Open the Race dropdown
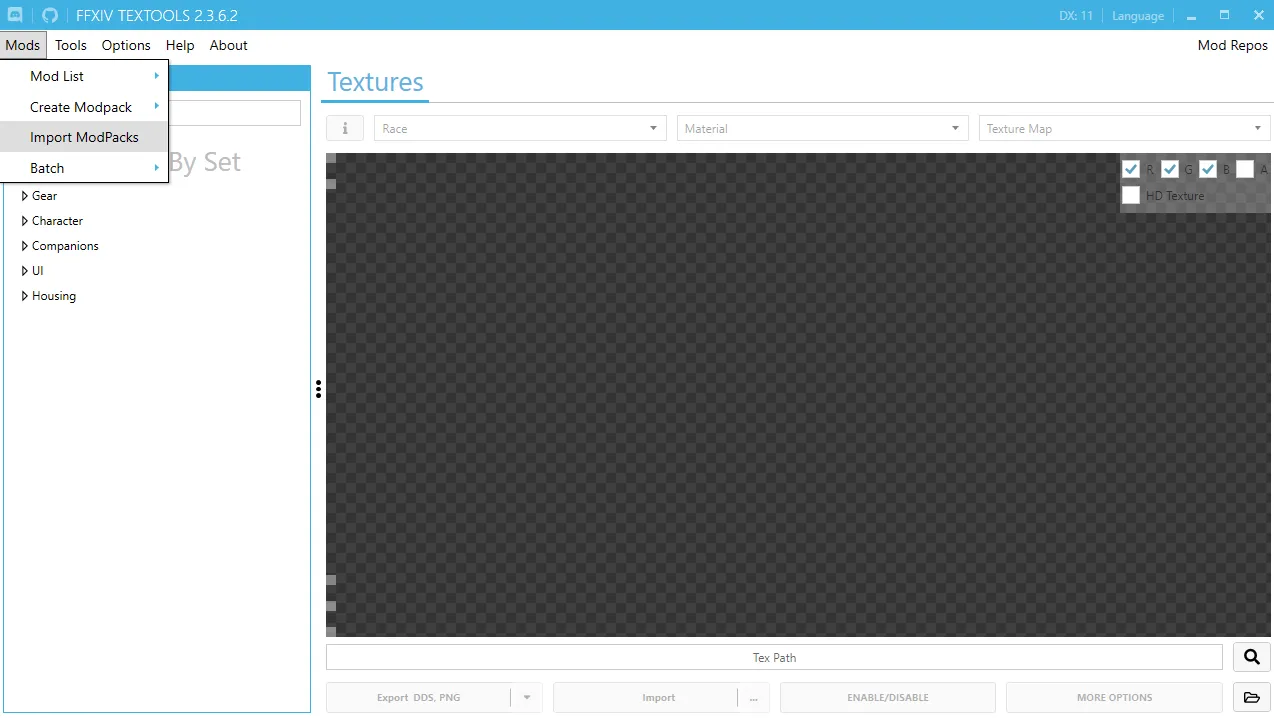This screenshot has height=718, width=1274. click(520, 128)
